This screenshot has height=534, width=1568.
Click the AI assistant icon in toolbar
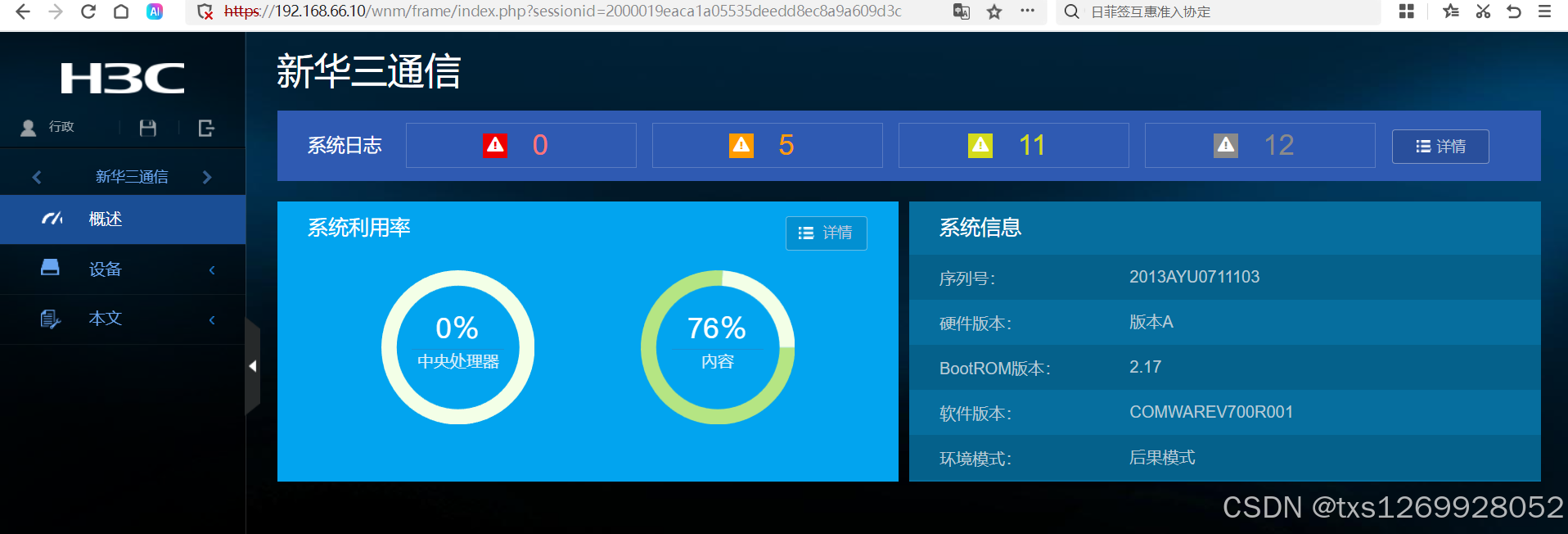[x=155, y=11]
